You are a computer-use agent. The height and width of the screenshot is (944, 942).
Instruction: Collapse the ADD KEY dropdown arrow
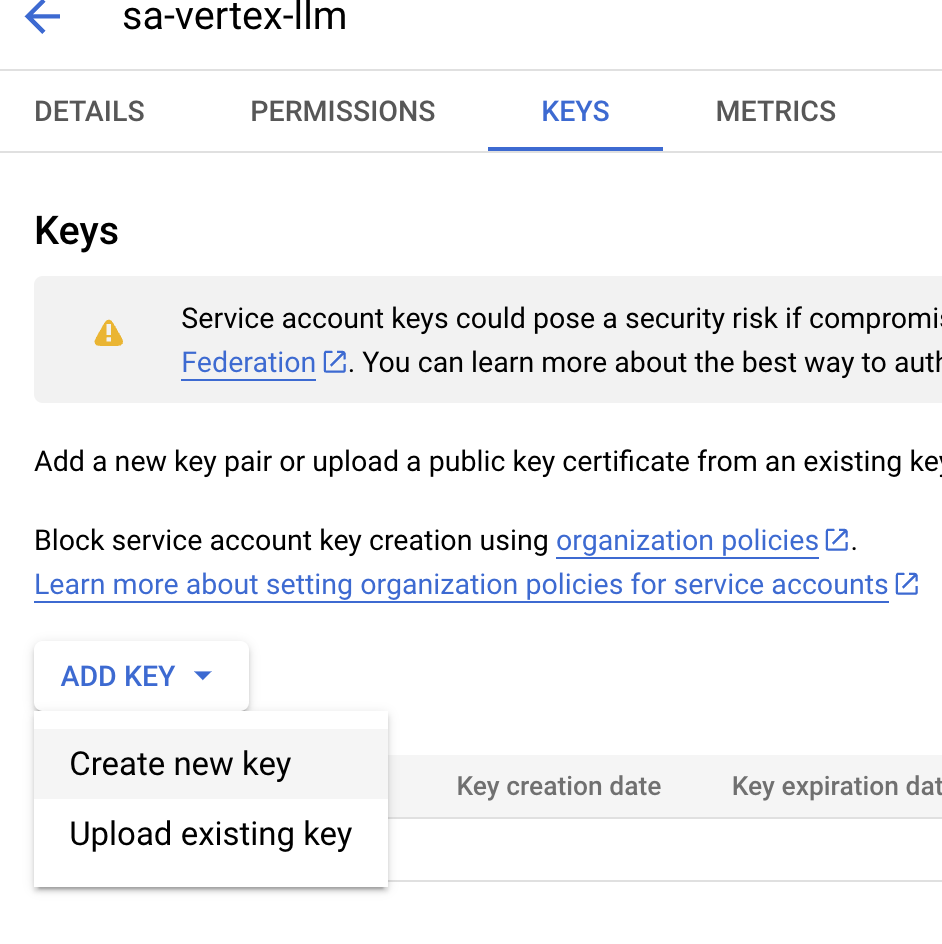click(x=203, y=675)
